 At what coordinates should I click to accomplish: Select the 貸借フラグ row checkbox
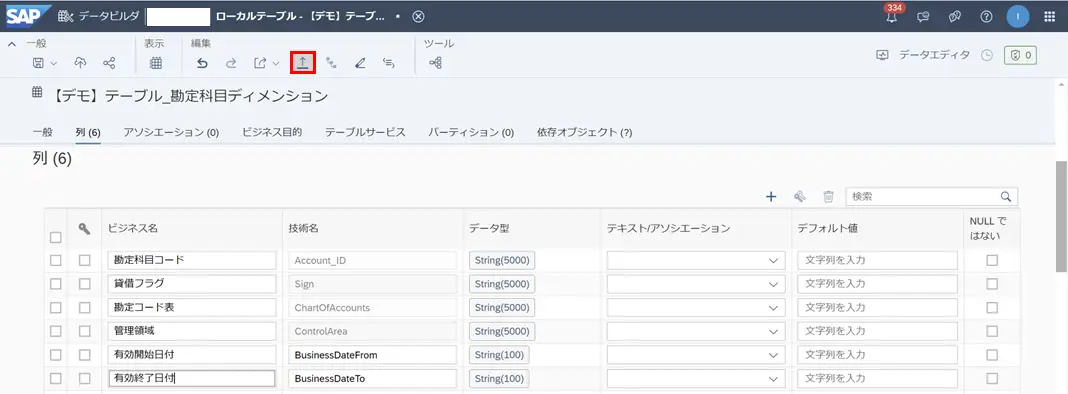(56, 284)
